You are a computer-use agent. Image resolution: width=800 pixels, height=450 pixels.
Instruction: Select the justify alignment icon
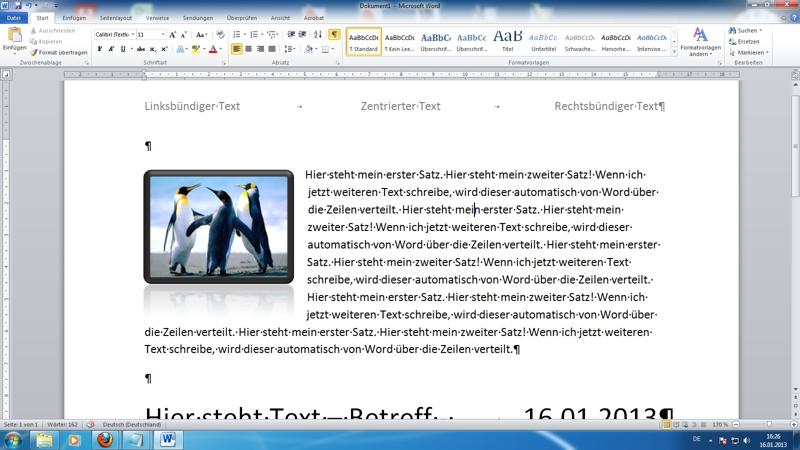273,49
